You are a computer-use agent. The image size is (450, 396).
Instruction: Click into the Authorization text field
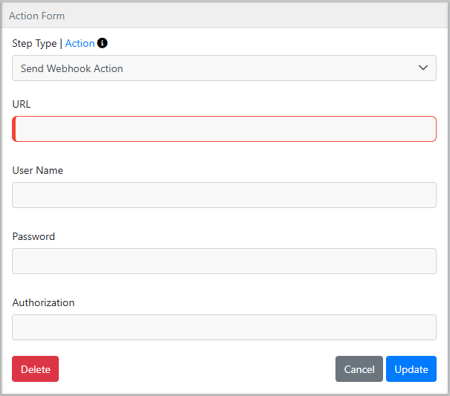coord(224,327)
